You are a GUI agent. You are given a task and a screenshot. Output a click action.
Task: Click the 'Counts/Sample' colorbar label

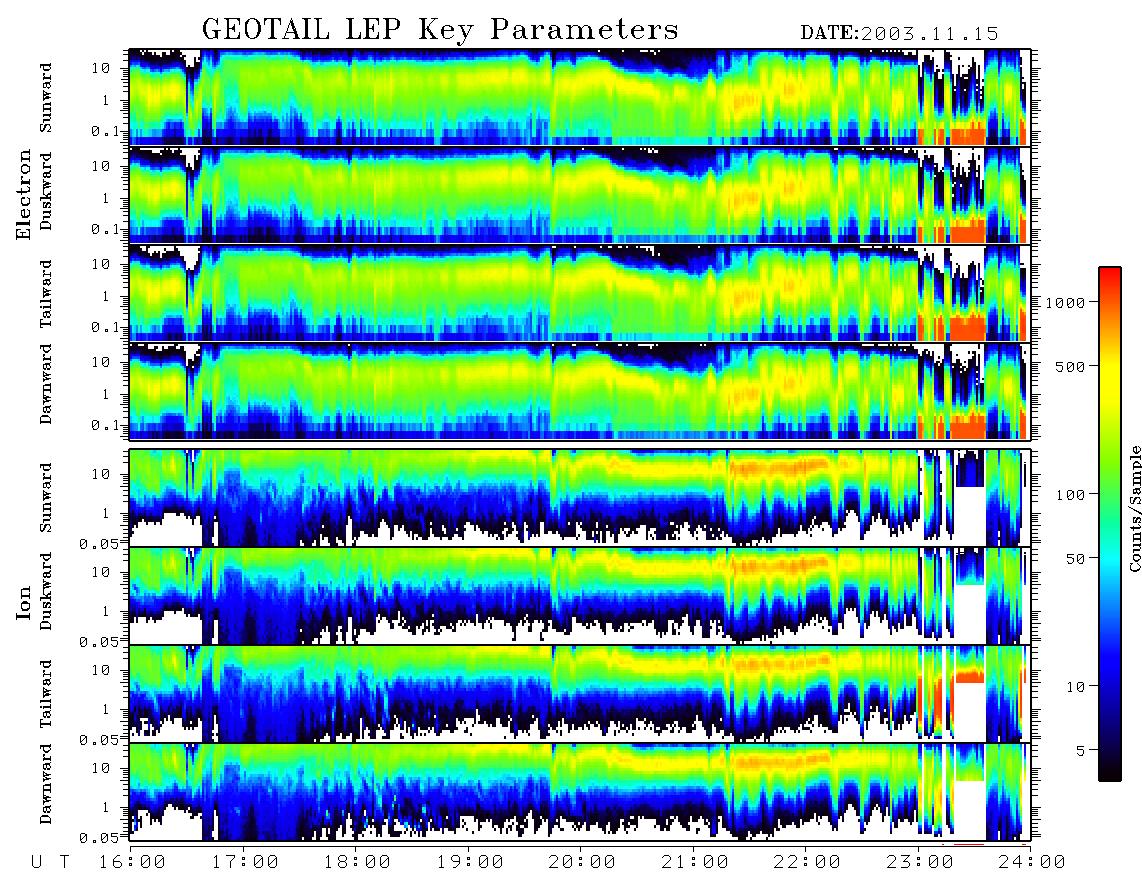click(1134, 508)
